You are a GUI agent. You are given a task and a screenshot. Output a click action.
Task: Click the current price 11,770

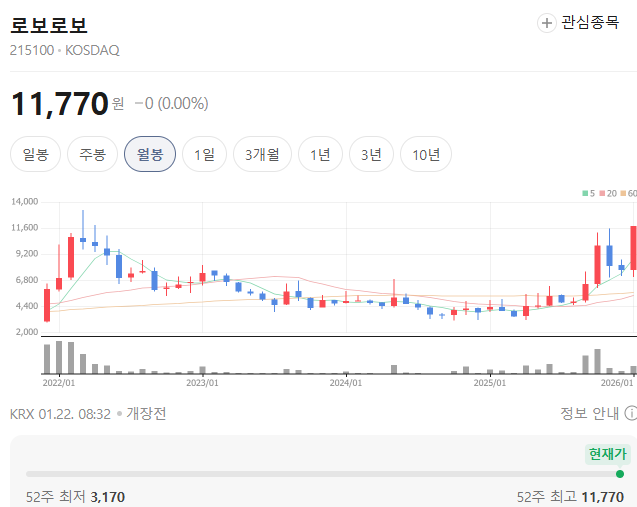60,104
